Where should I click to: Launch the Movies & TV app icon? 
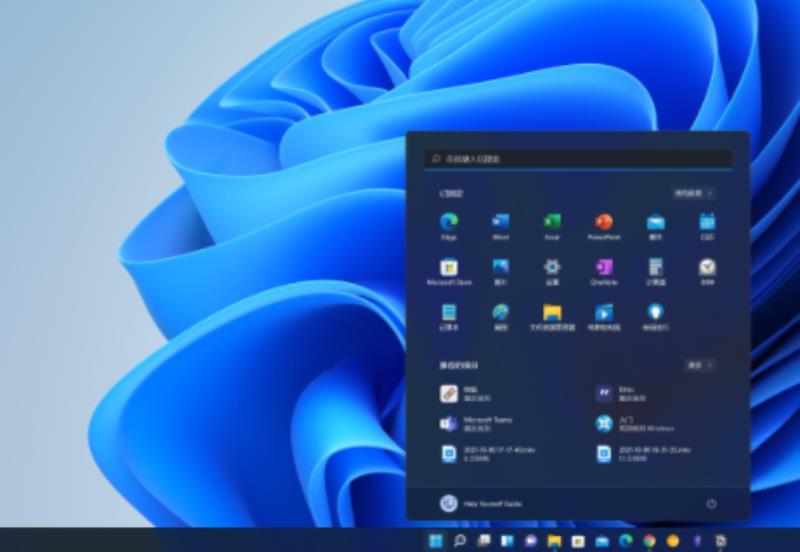tap(604, 312)
